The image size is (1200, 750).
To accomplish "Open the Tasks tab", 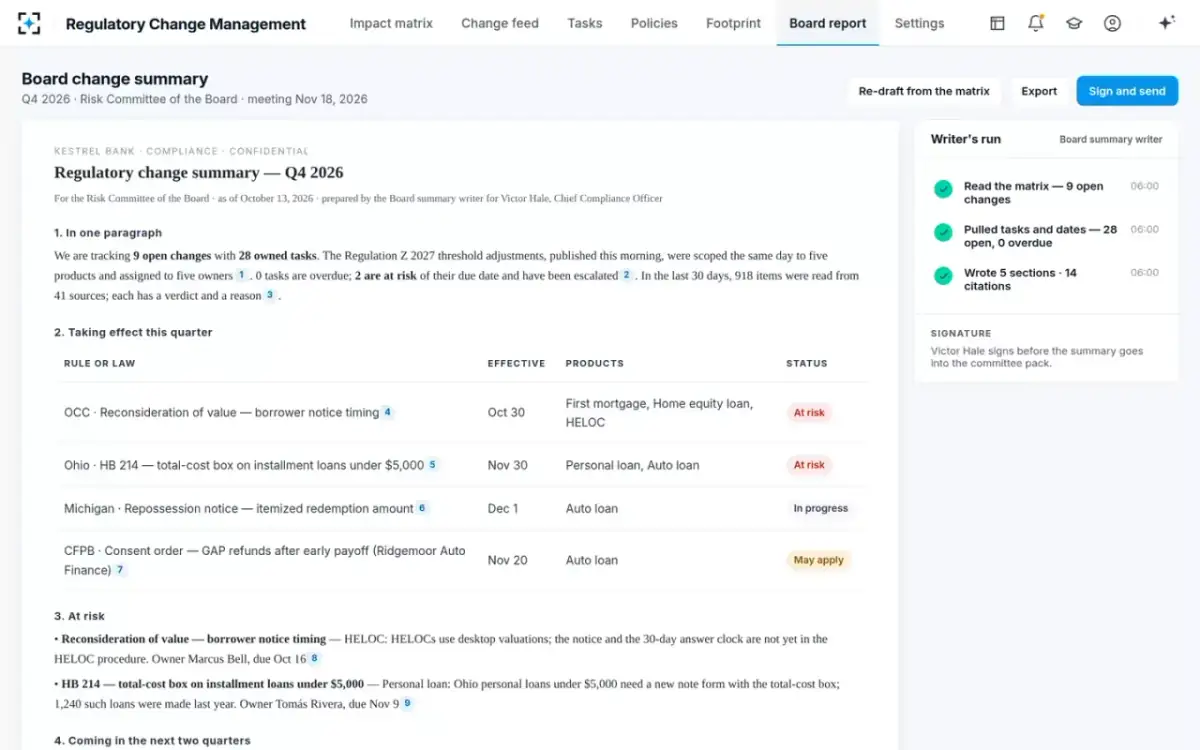I will [x=585, y=23].
